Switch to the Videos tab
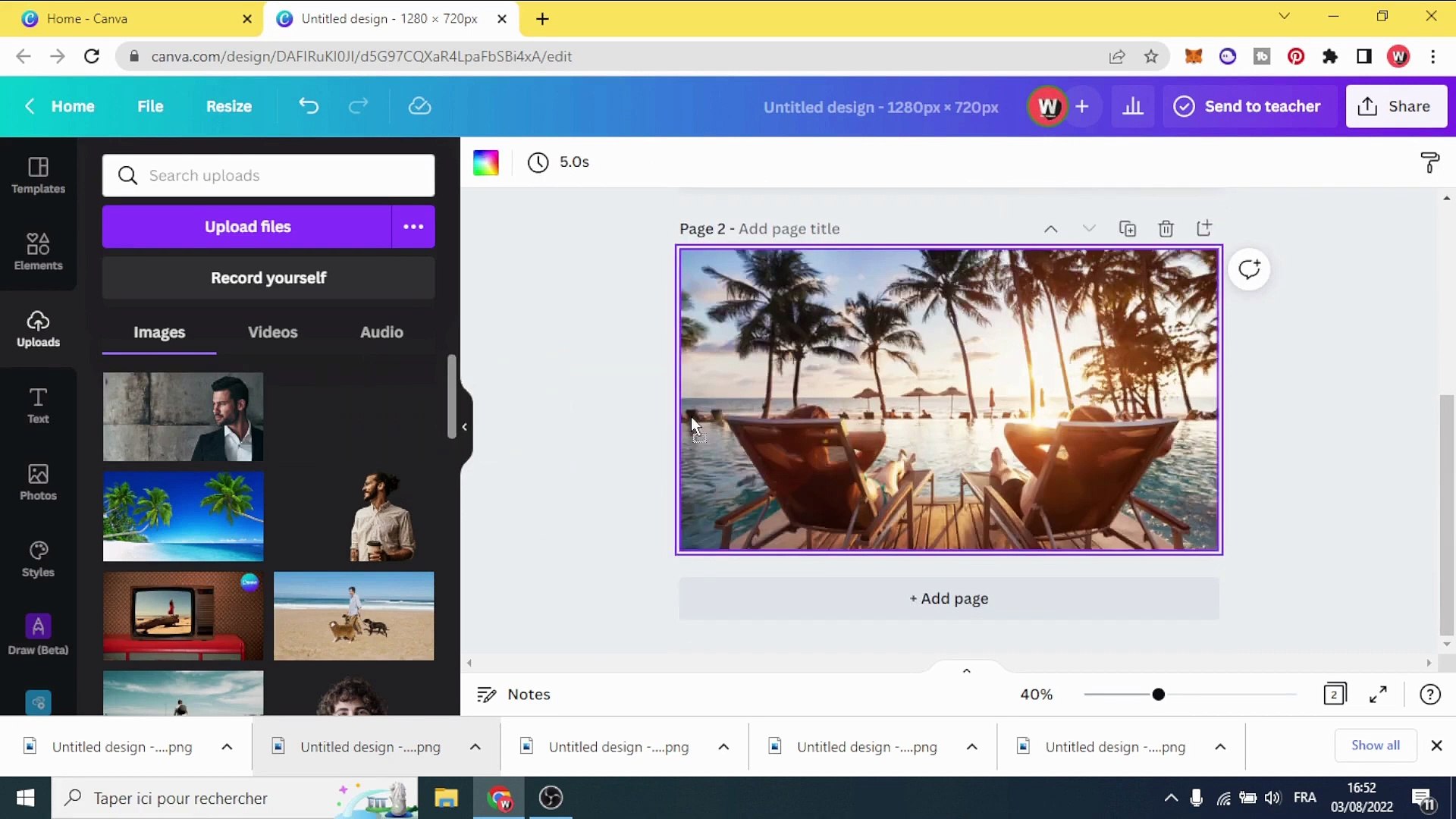This screenshot has height=819, width=1456. click(x=272, y=332)
